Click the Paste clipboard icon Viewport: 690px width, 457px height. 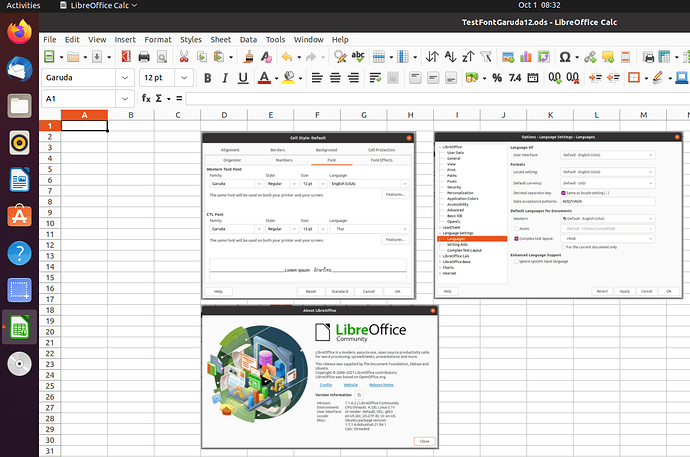(219, 57)
